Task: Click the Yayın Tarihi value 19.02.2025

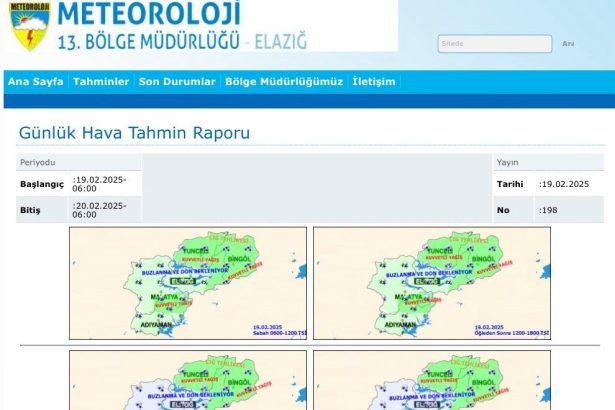Action: coord(564,184)
